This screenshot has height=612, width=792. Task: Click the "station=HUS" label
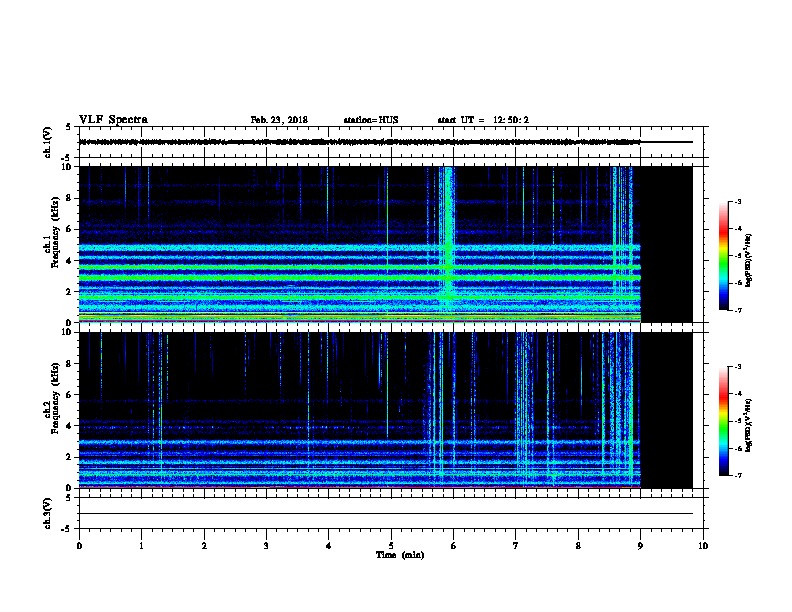coord(371,120)
